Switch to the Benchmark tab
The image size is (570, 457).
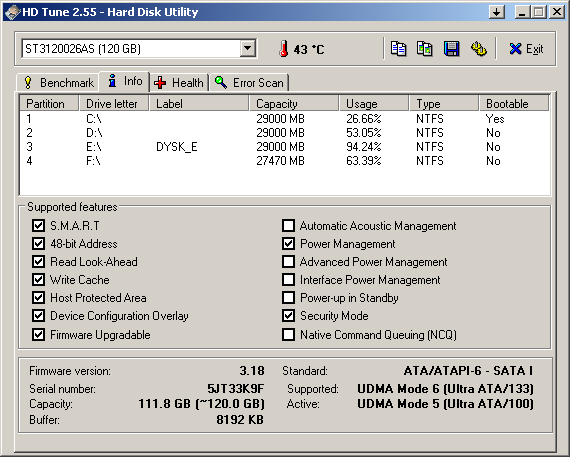(58, 83)
